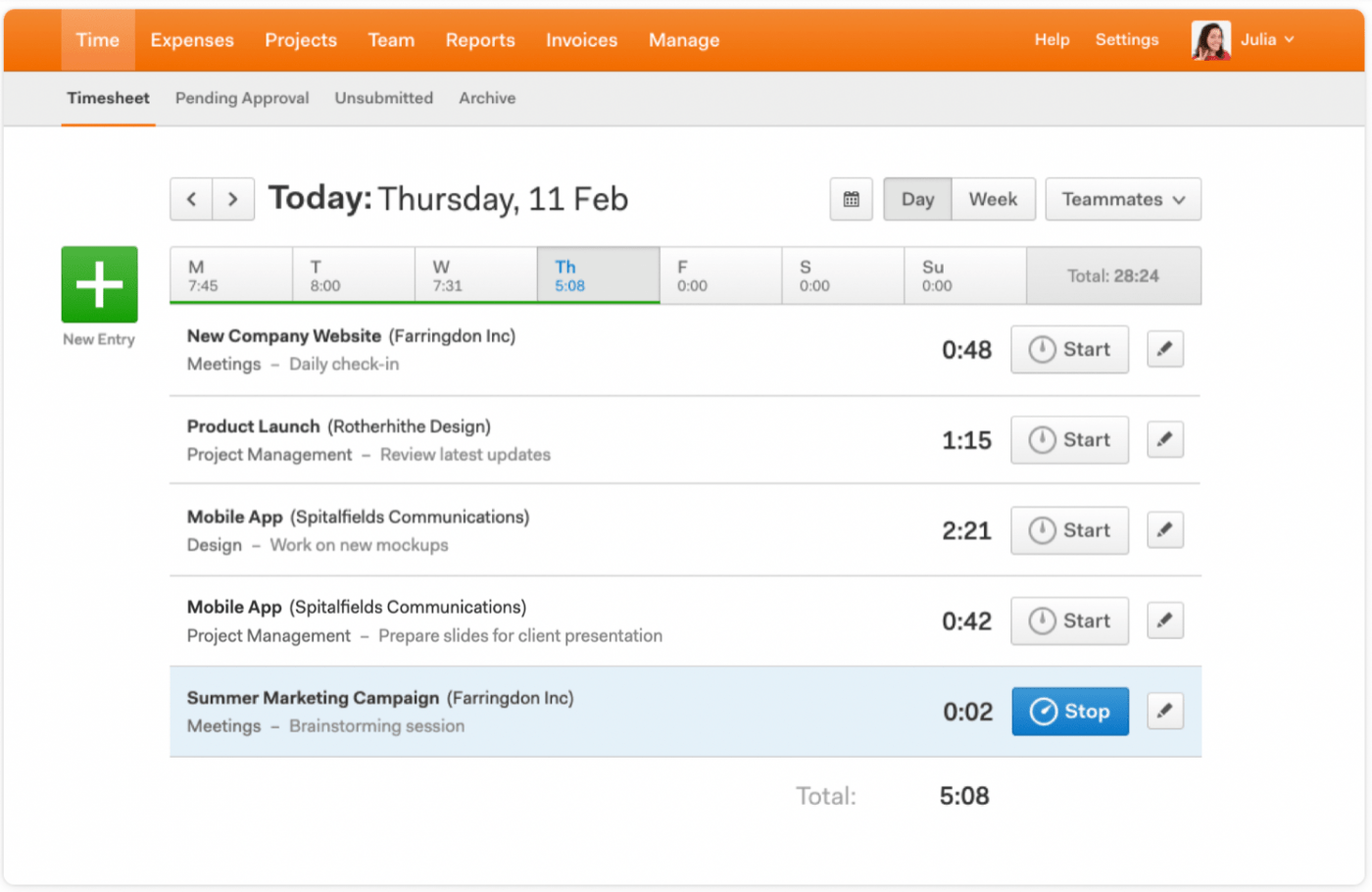Go to next day arrow

click(x=233, y=199)
